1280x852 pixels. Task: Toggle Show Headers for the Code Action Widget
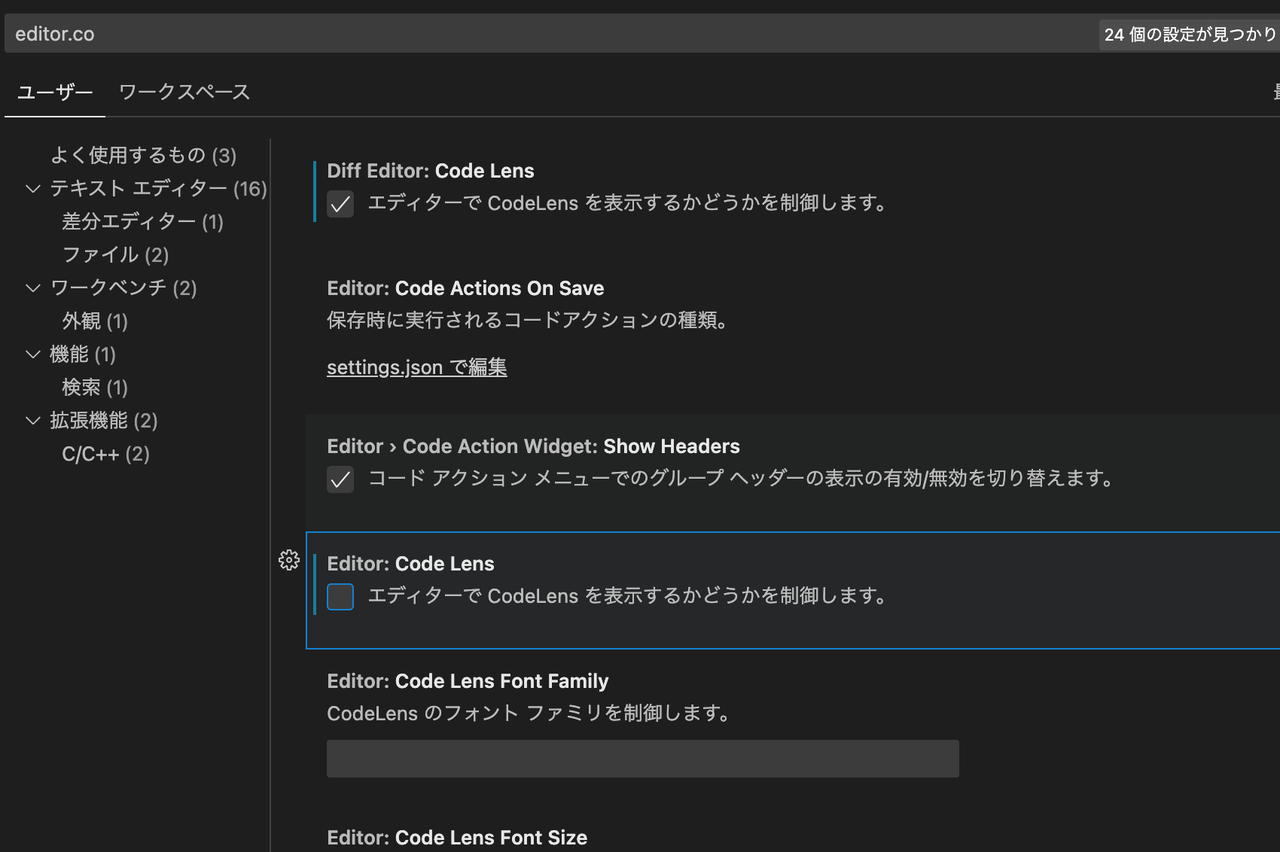pos(340,479)
